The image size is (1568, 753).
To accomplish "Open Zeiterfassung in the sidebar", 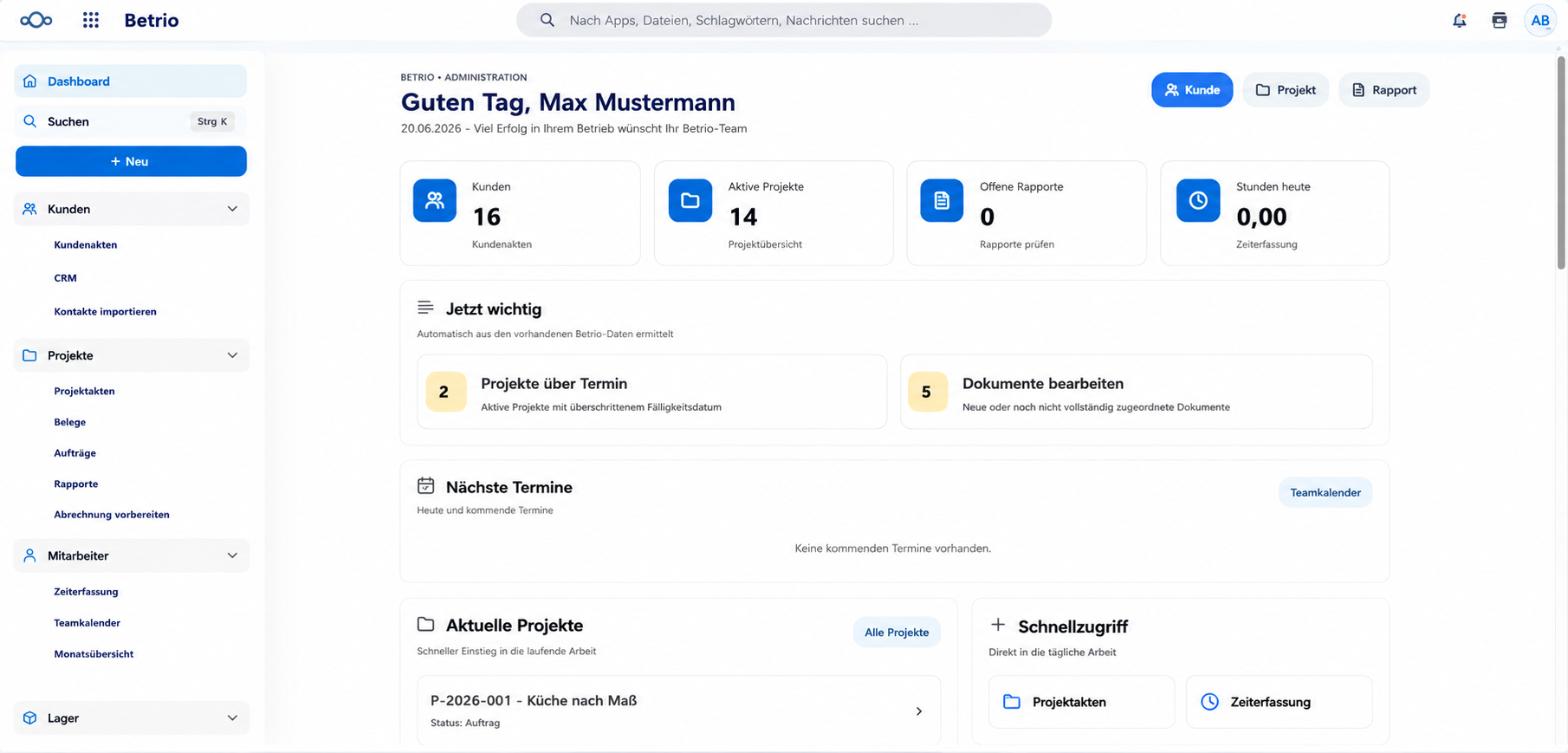I will (86, 592).
